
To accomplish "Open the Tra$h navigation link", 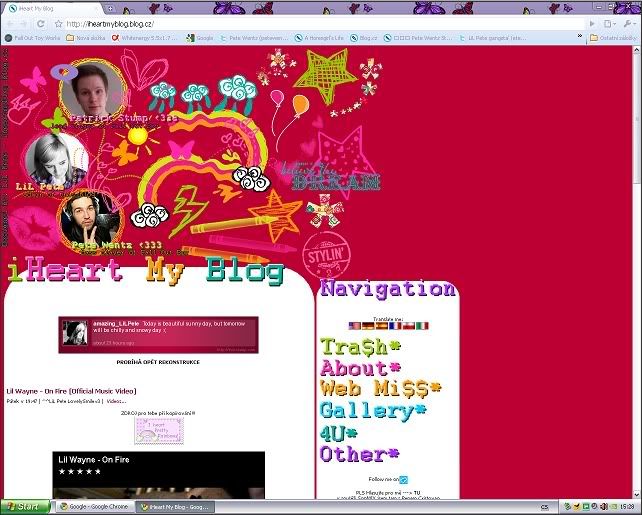I will coord(360,346).
